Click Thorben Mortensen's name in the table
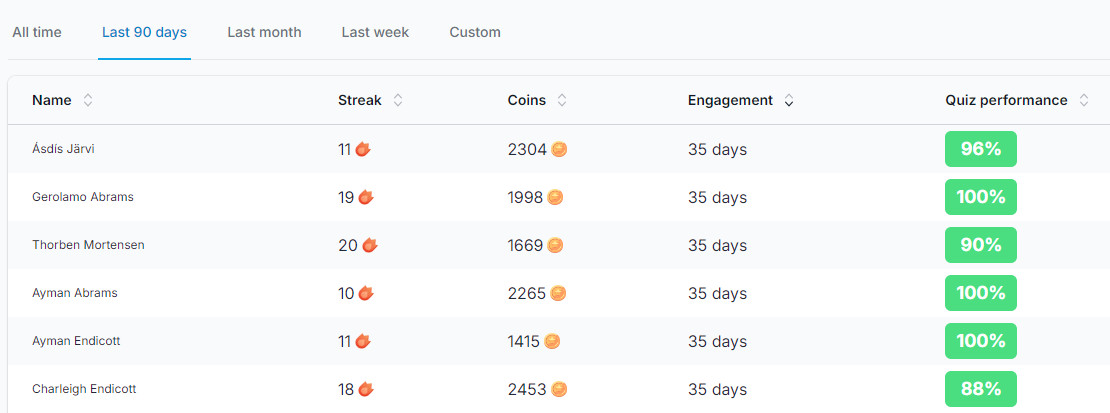 (x=88, y=245)
